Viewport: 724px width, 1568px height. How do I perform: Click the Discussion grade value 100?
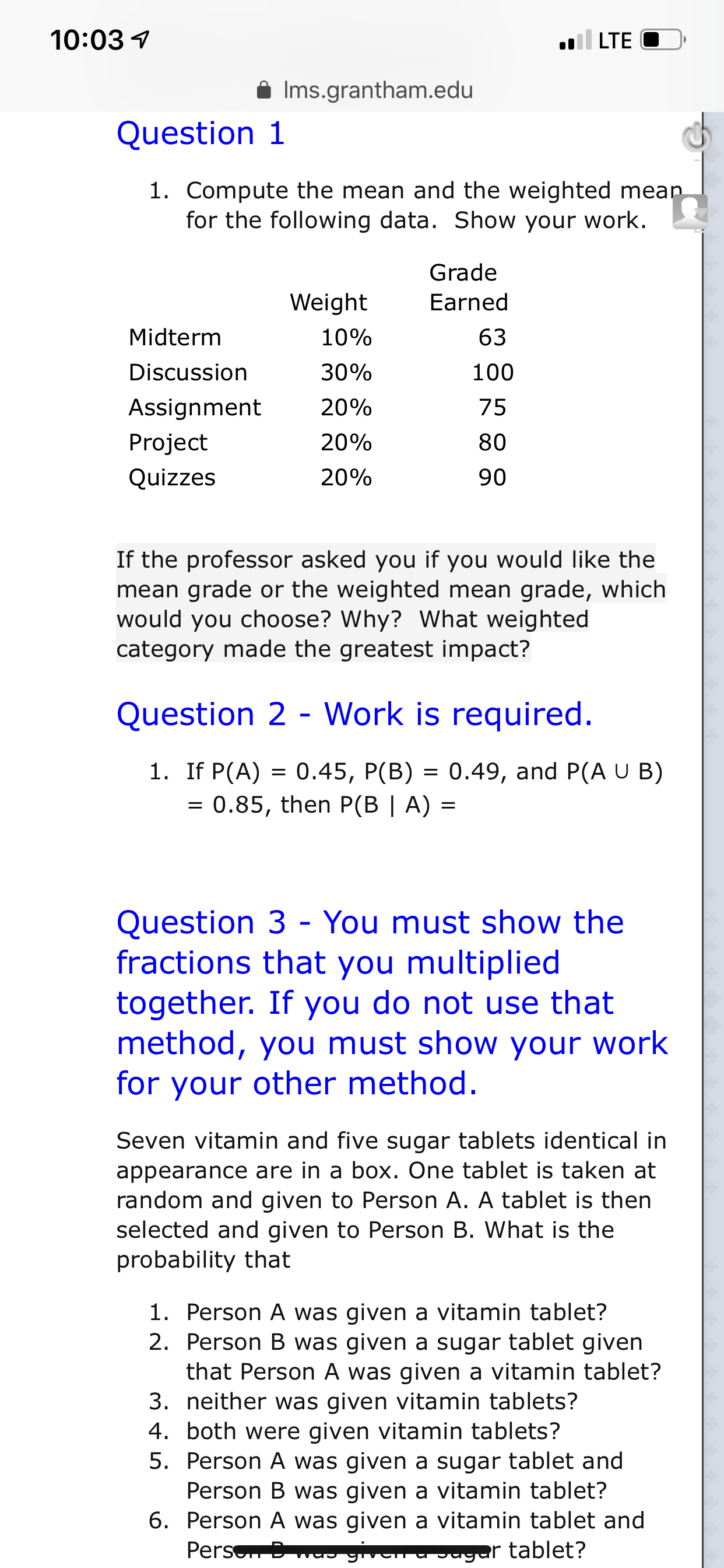[x=493, y=373]
